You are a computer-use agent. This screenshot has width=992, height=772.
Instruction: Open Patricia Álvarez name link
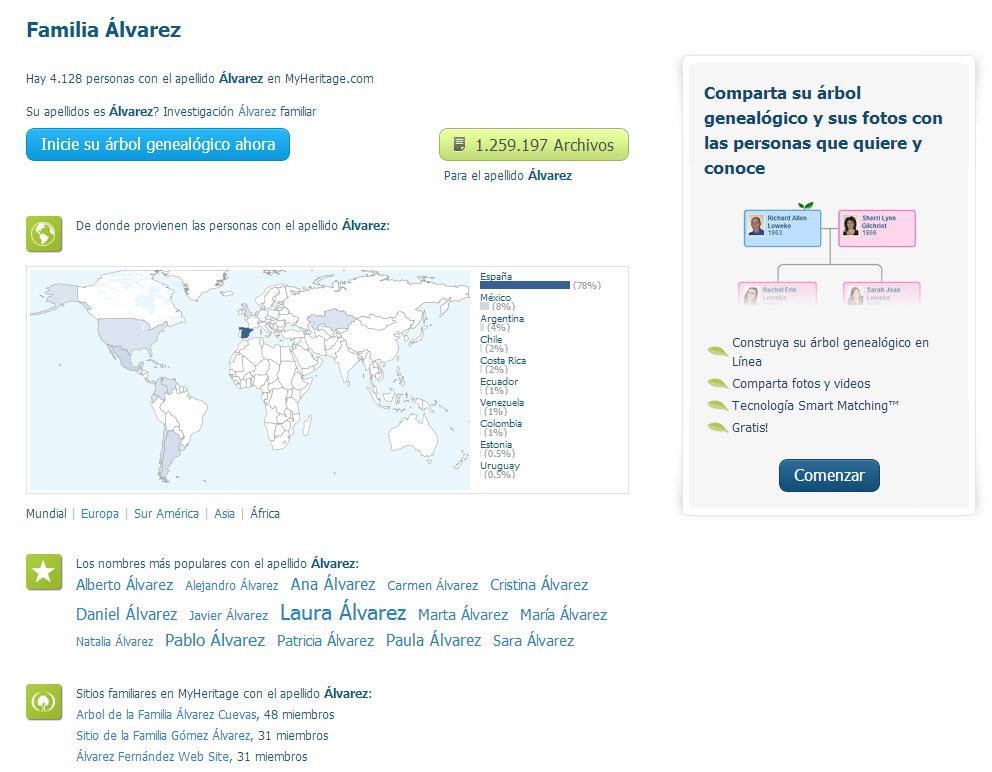pos(326,641)
